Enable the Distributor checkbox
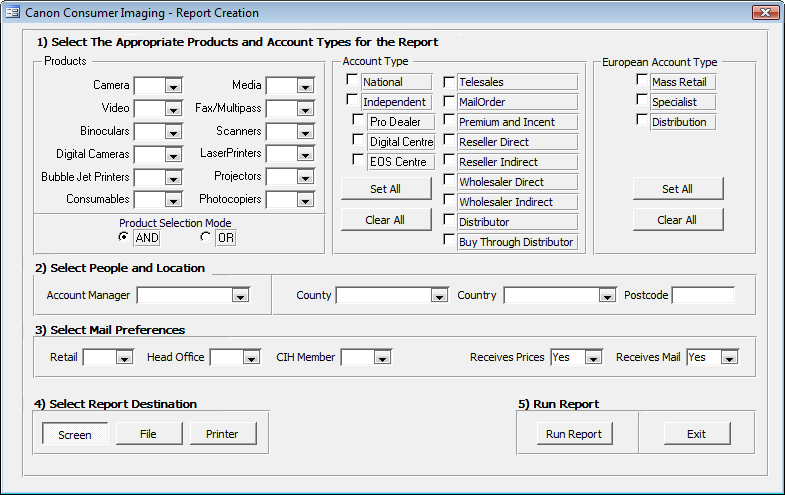 click(449, 220)
